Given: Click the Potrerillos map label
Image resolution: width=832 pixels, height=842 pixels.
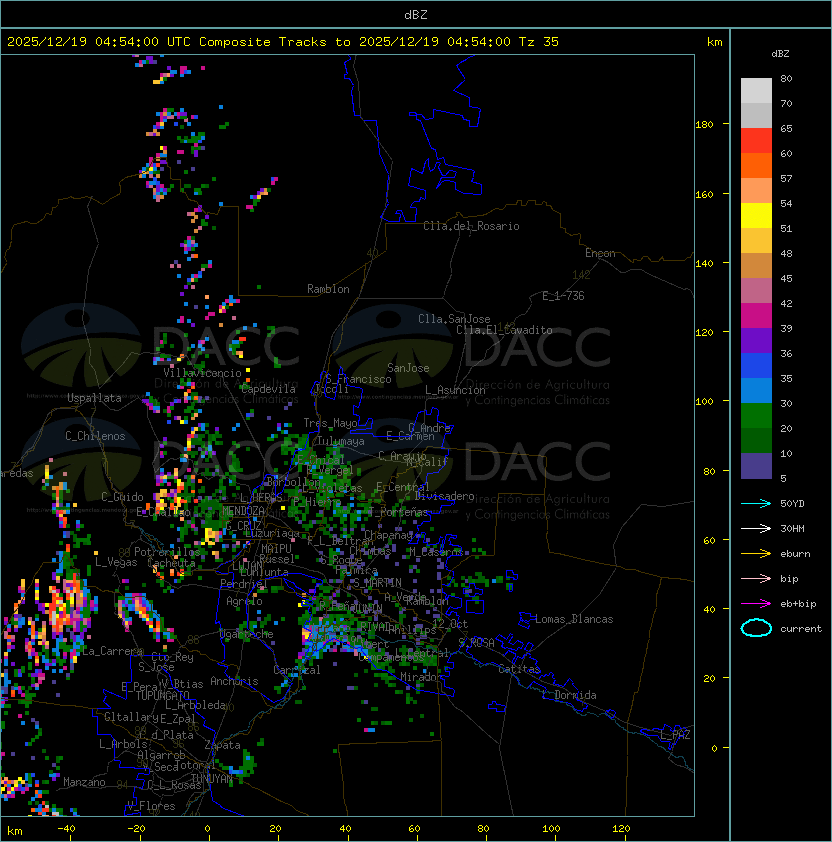Looking at the screenshot, I should 167,552.
